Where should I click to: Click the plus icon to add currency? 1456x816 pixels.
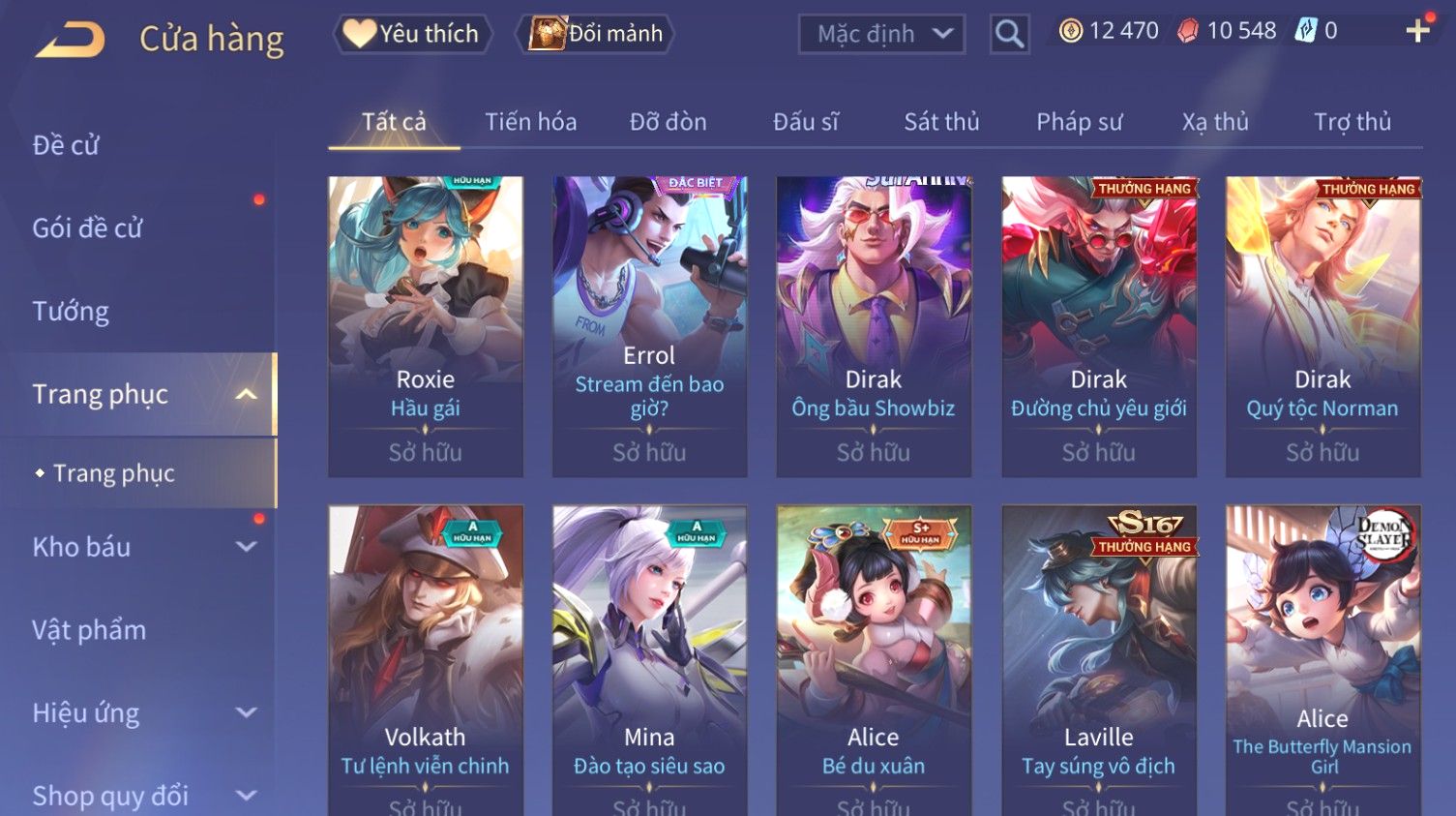point(1417,31)
